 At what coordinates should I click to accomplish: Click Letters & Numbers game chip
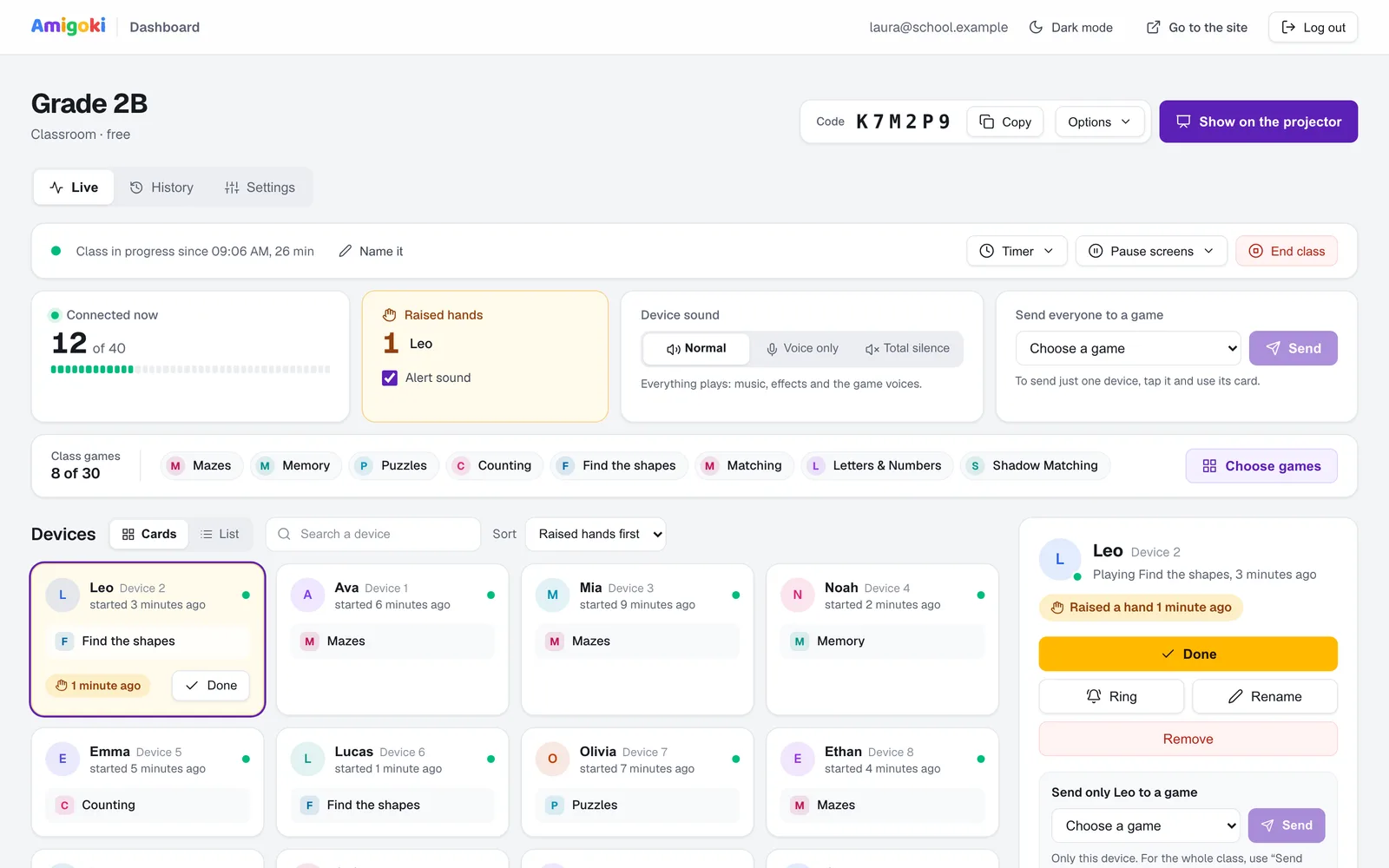tap(877, 466)
